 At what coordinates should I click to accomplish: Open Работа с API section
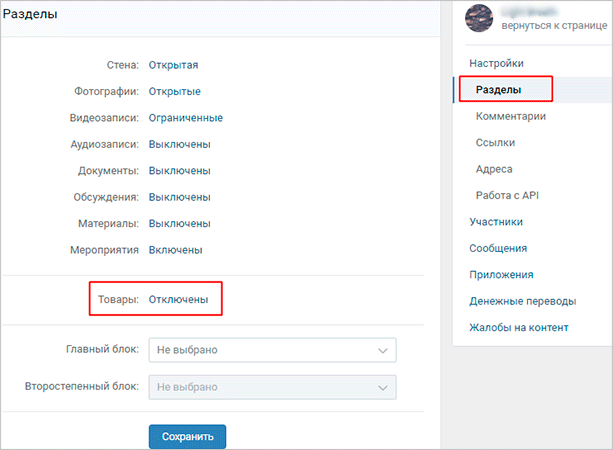tap(509, 195)
